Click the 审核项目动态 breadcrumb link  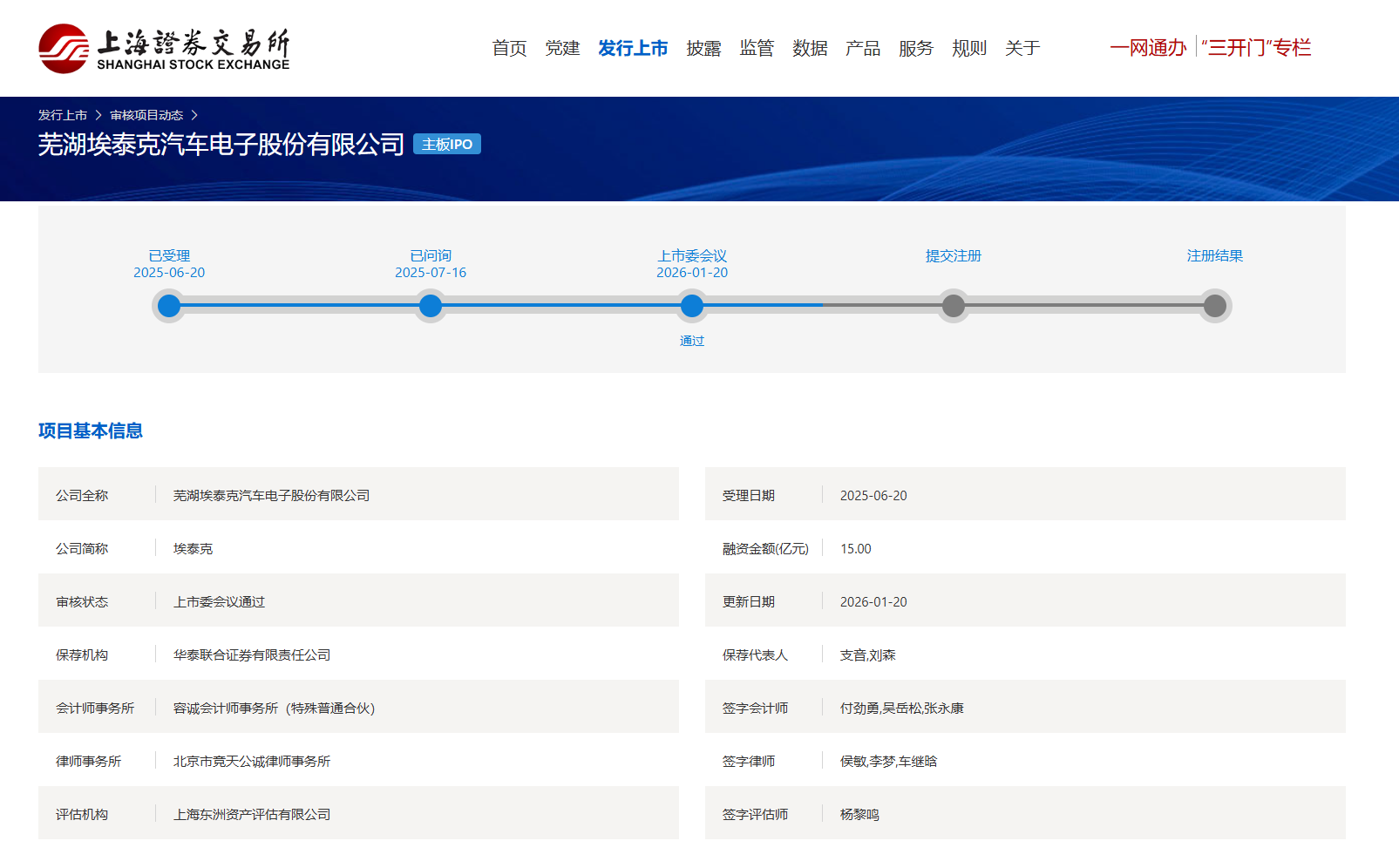pos(146,115)
